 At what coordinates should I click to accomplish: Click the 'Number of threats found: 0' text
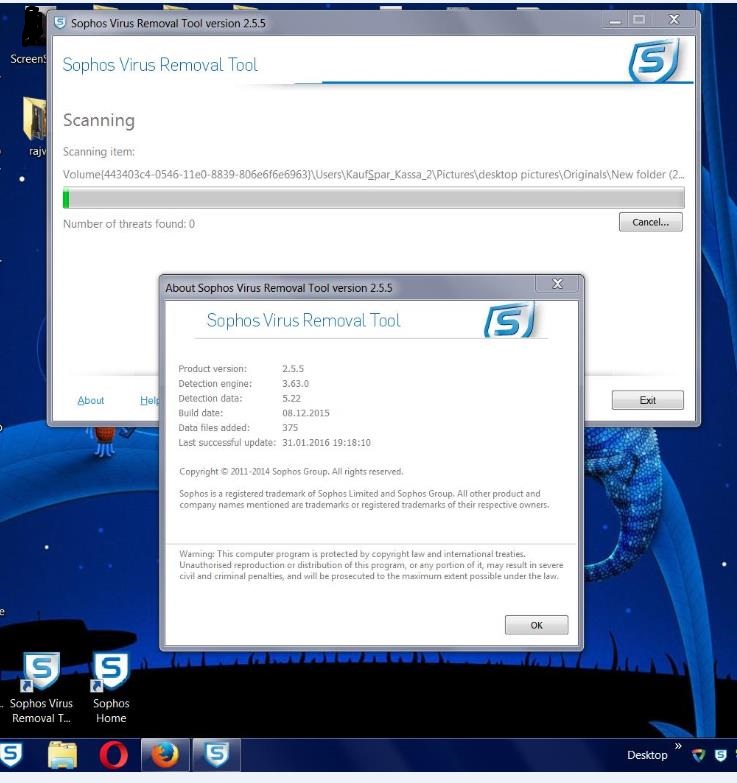click(x=129, y=224)
